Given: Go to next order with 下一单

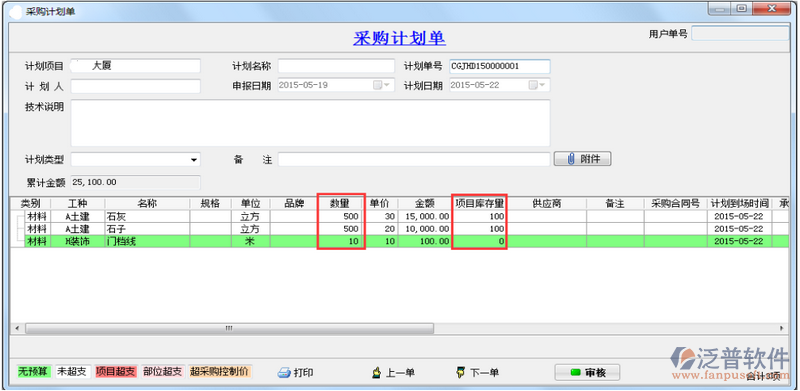Looking at the screenshot, I should [477, 373].
